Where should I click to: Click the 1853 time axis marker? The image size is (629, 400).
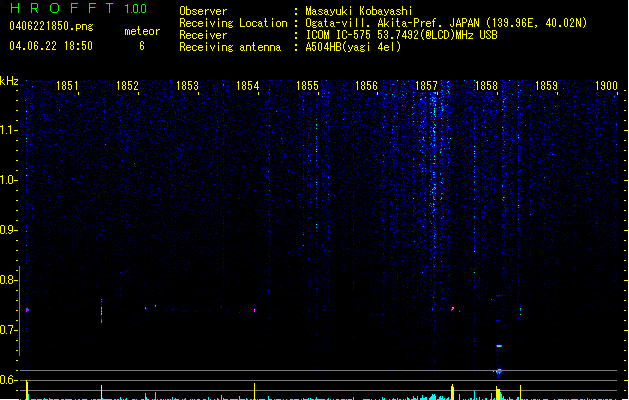pos(187,86)
